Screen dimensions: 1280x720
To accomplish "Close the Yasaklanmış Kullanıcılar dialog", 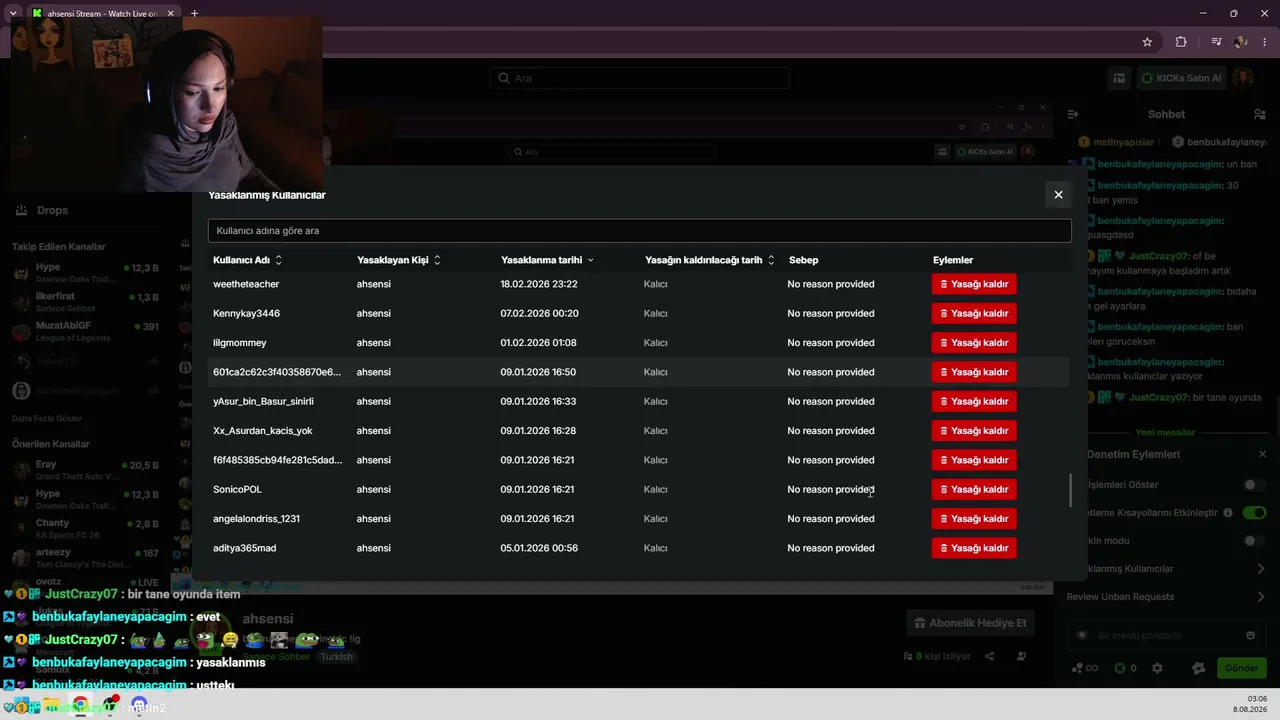I will [x=1058, y=195].
